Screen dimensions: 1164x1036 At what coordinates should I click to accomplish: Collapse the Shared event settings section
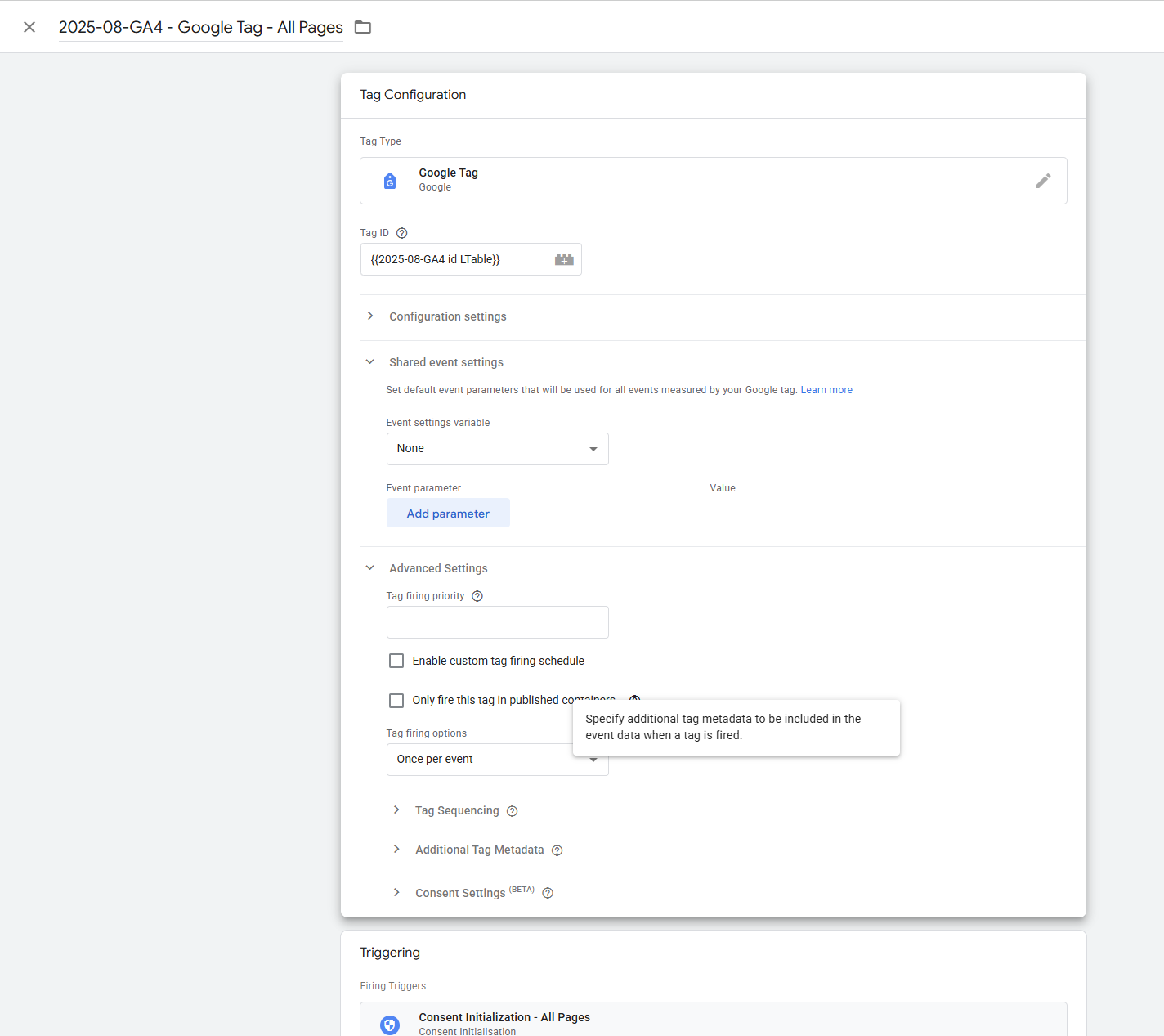pos(445,362)
